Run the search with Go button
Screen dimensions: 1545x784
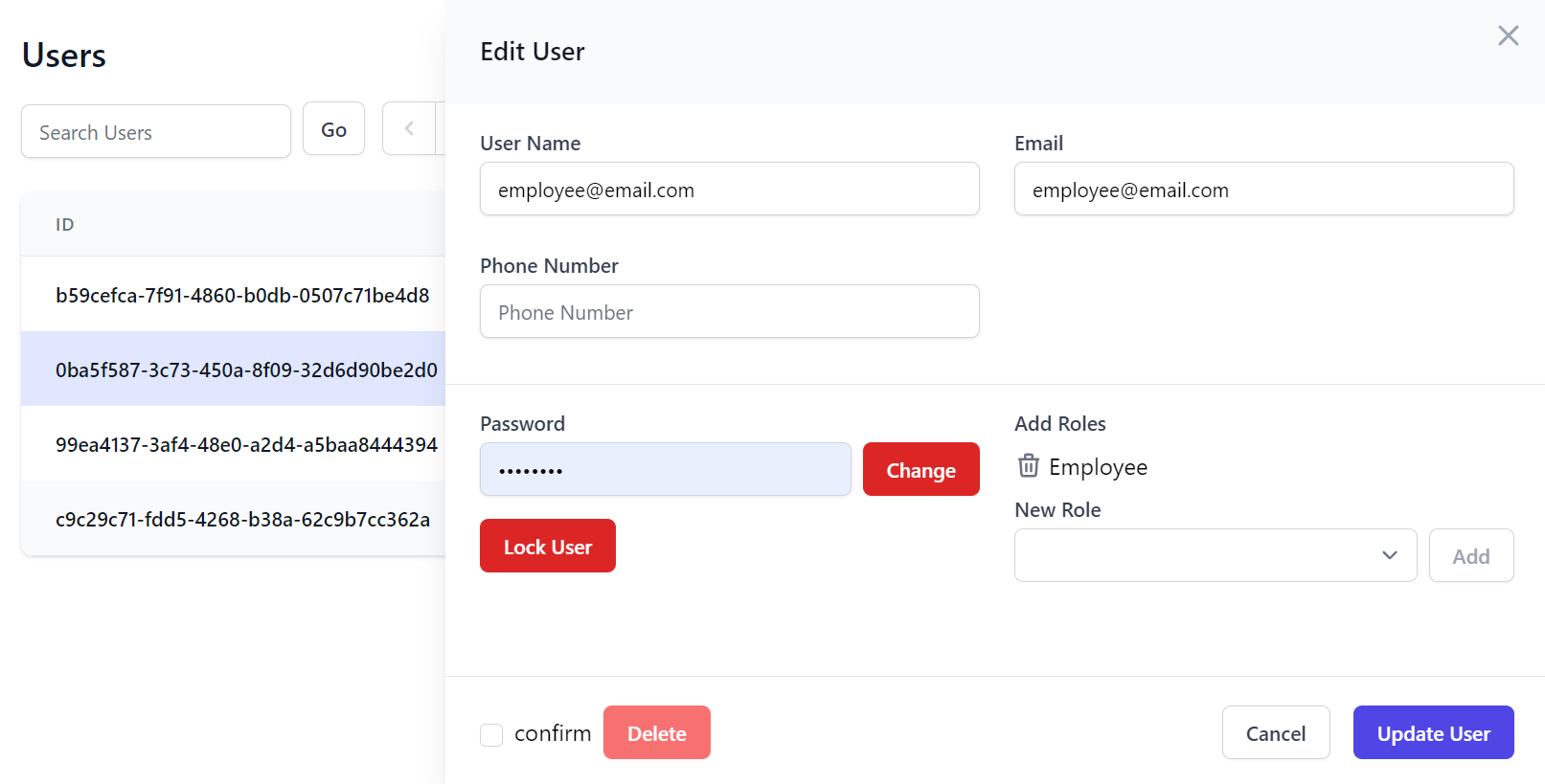tap(333, 128)
